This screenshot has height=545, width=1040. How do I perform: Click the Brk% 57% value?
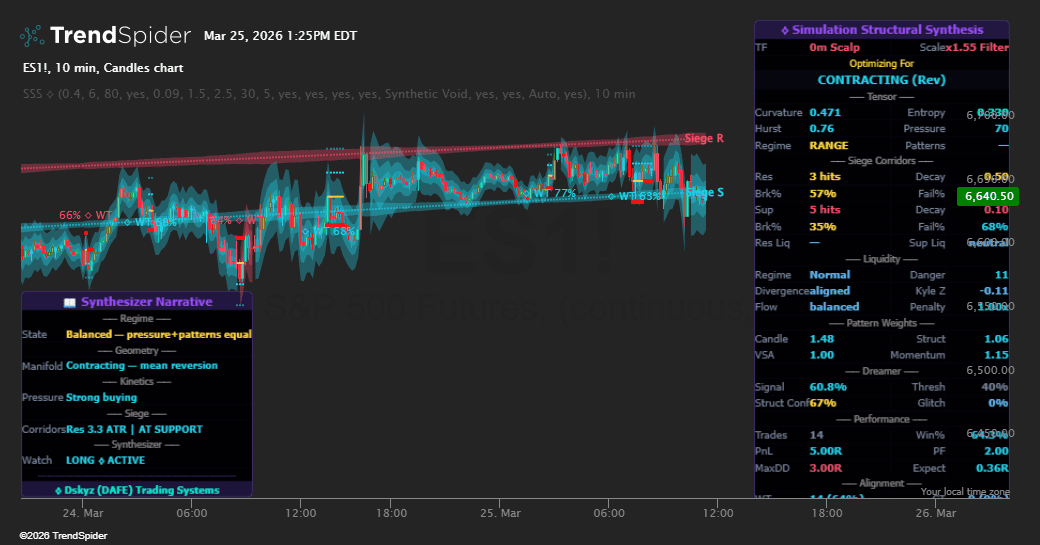point(822,194)
